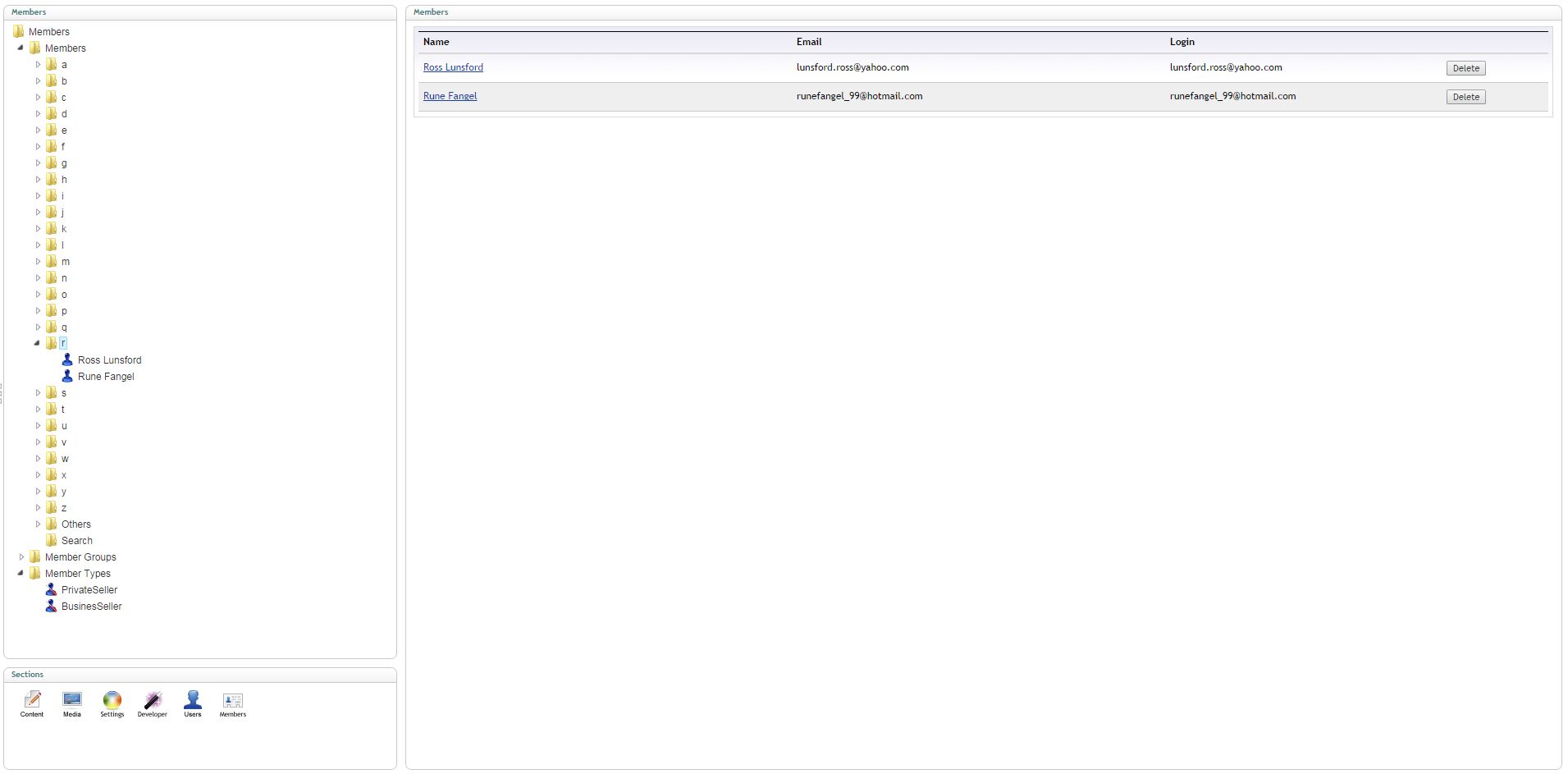
Task: Expand the k folder arrow
Action: tap(38, 228)
